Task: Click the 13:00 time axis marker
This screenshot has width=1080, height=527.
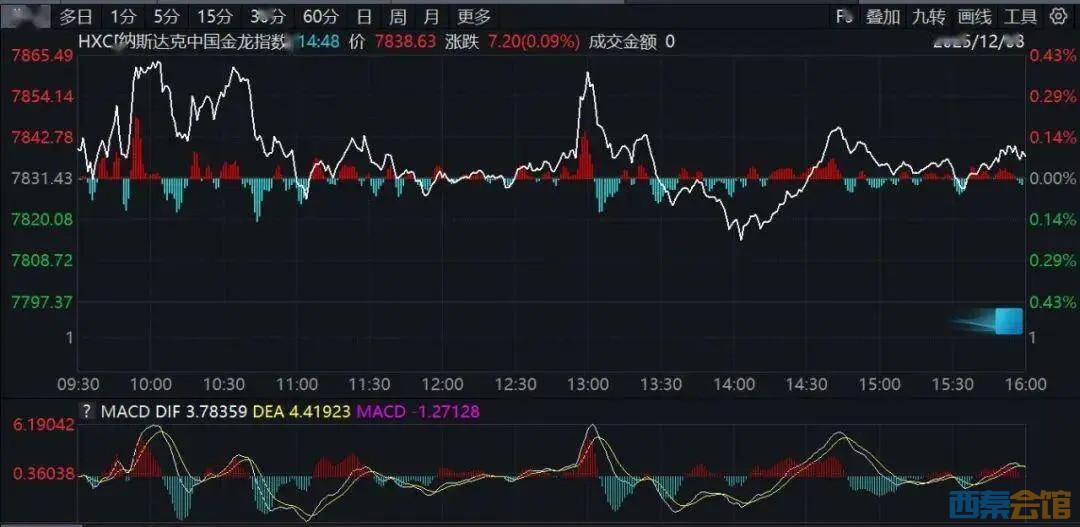Action: pos(588,384)
